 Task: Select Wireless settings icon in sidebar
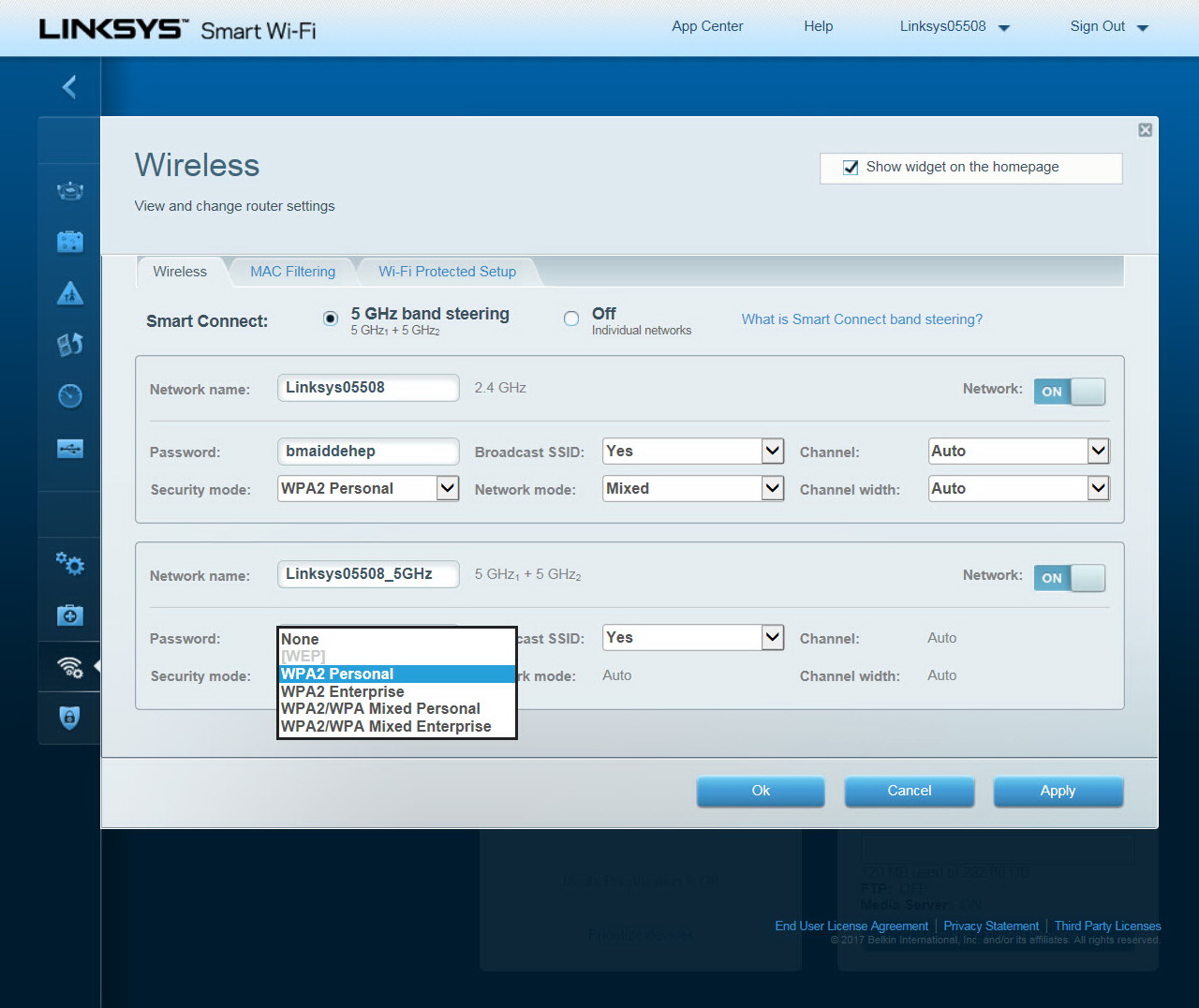[x=70, y=667]
